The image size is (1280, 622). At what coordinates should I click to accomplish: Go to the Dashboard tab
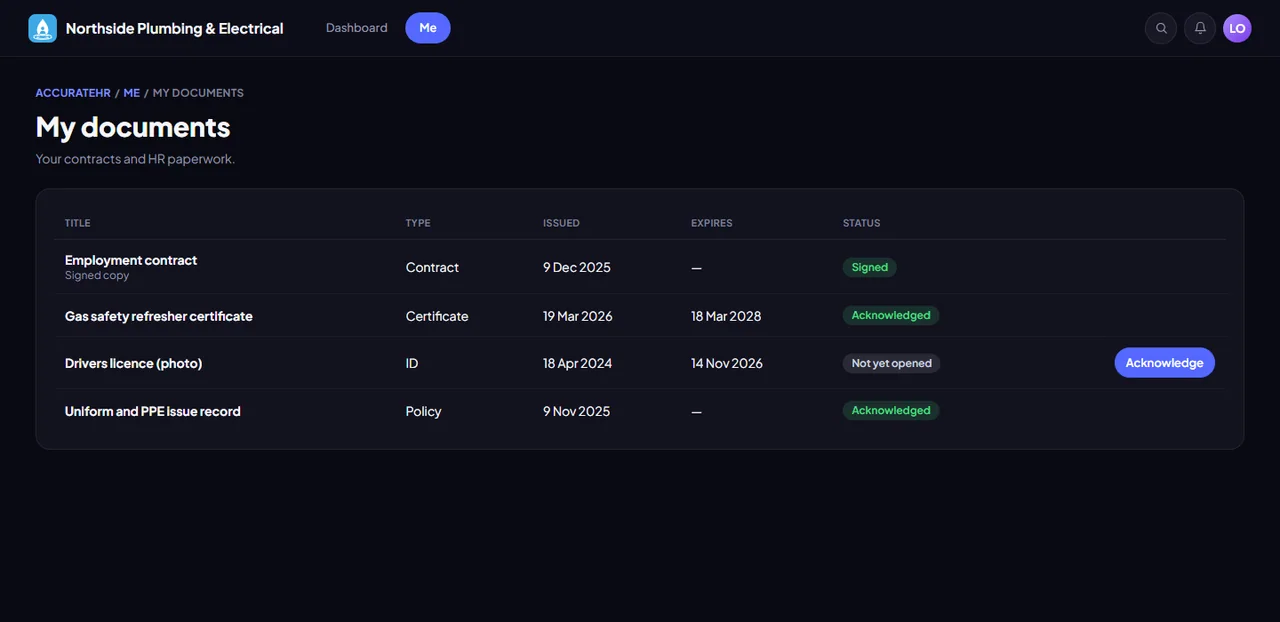pos(357,28)
